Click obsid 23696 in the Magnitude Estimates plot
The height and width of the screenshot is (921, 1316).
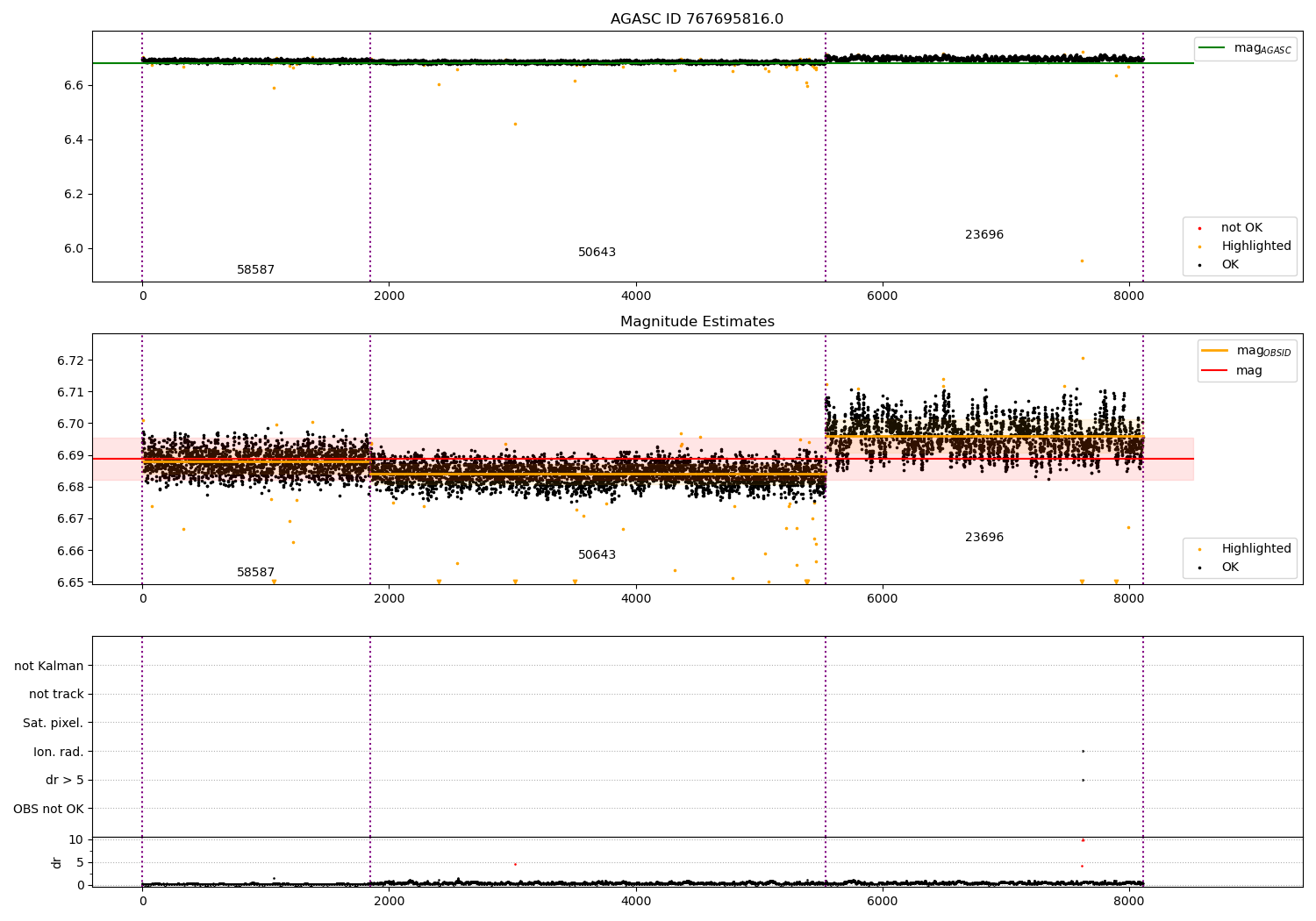point(984,538)
